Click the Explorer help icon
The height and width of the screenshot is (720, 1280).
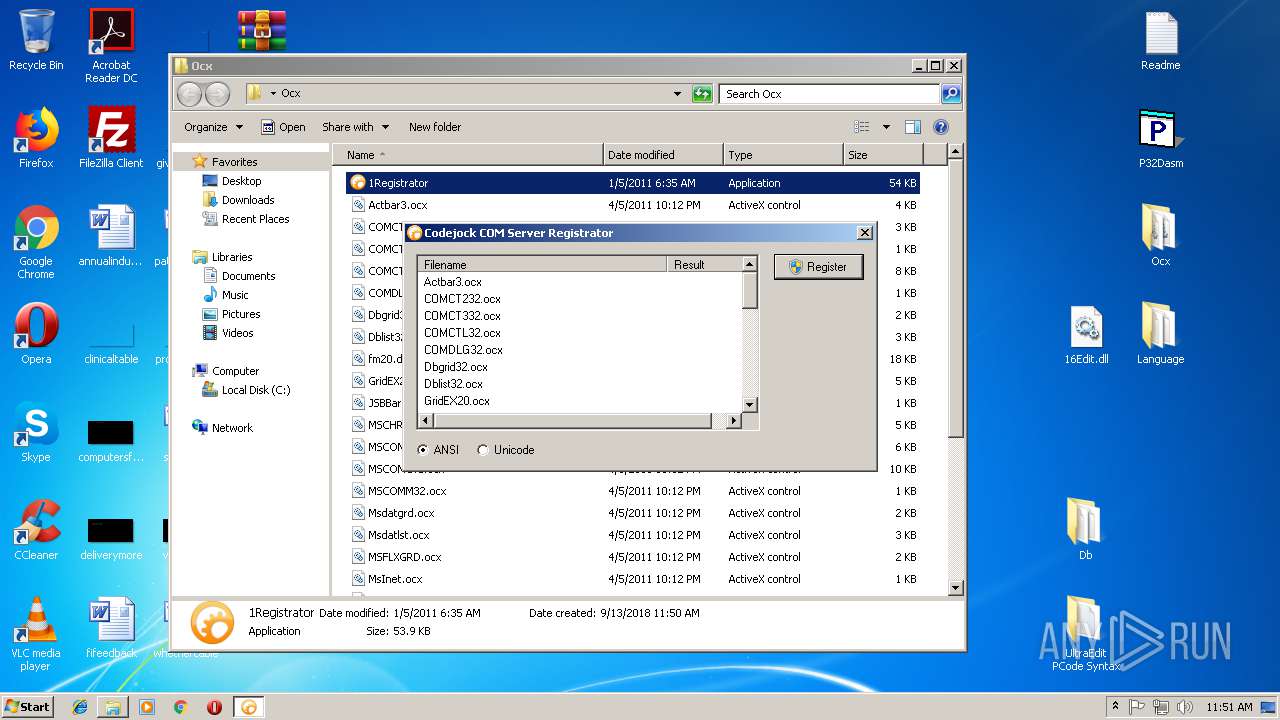pyautogui.click(x=941, y=127)
